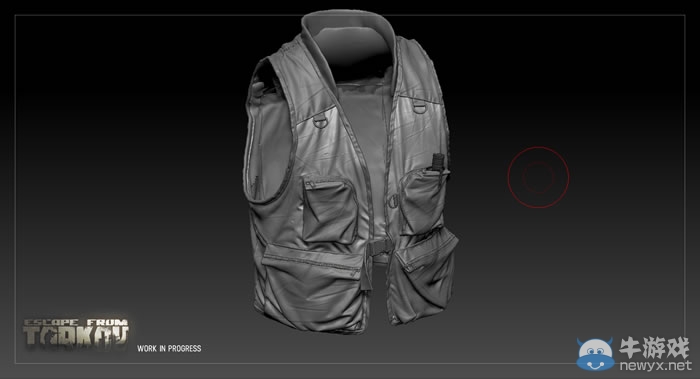Select the pocket holding the protruding tool
Screen dimensions: 700x379
point(422,202)
